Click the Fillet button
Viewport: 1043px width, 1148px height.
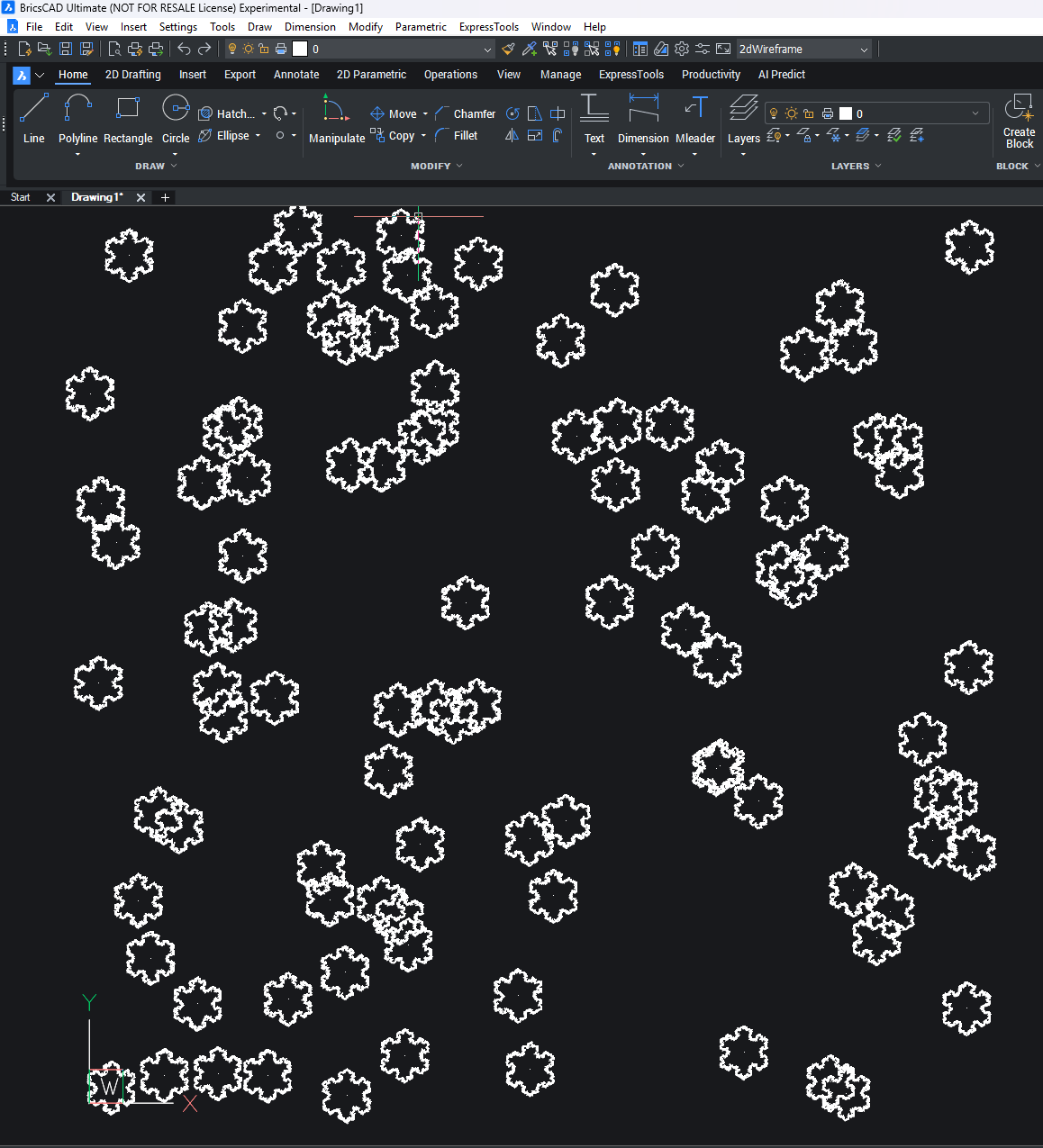tap(457, 136)
